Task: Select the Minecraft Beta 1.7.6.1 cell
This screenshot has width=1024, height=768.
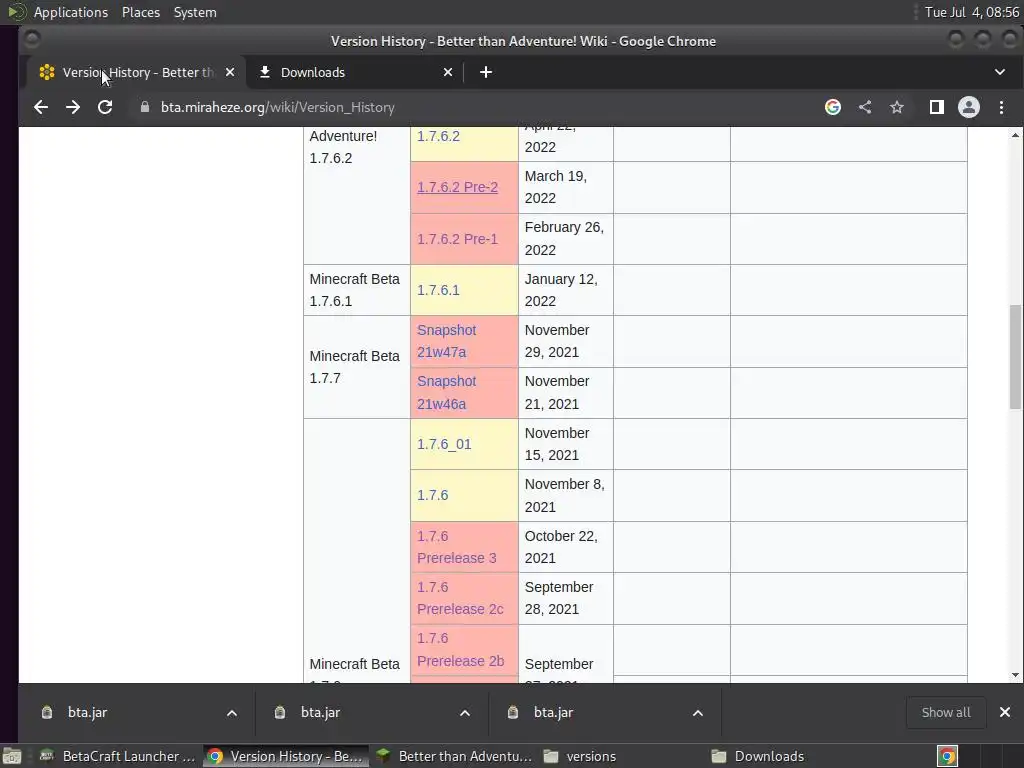Action: click(357, 290)
